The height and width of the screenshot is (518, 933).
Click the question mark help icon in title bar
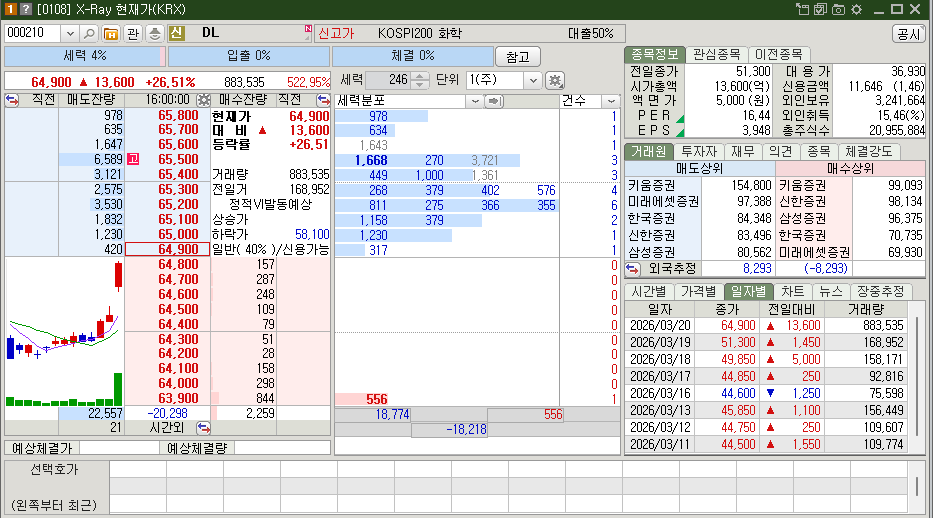click(26, 8)
